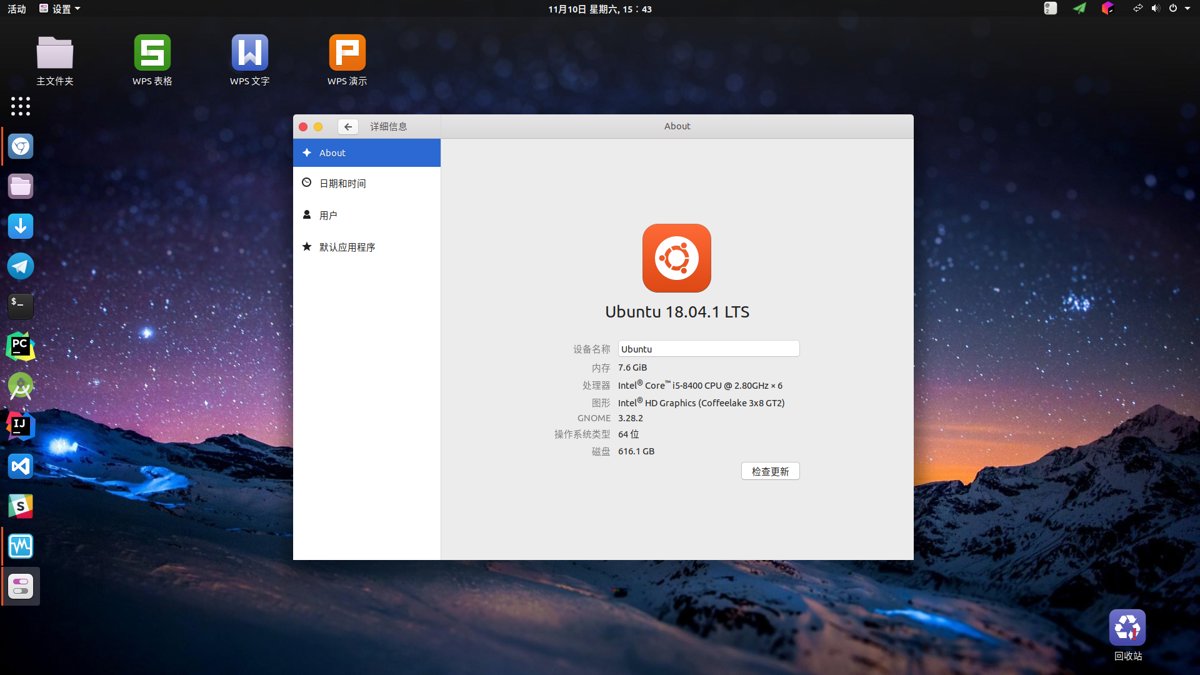Launch Telegram from the dock
The image size is (1200, 675).
[x=21, y=266]
